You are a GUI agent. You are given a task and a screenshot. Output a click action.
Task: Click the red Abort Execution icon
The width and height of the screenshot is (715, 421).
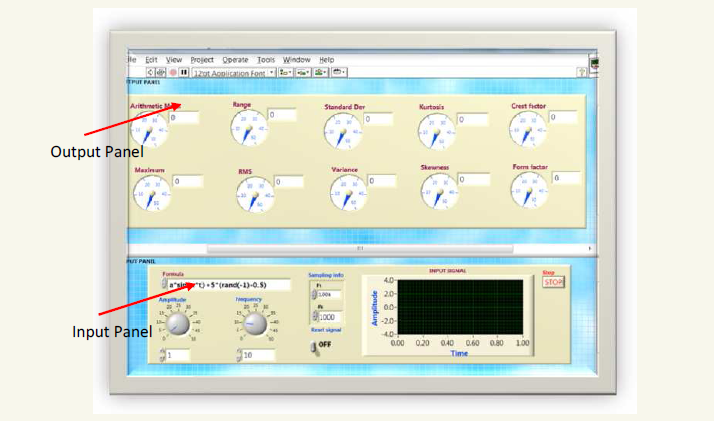coord(173,72)
